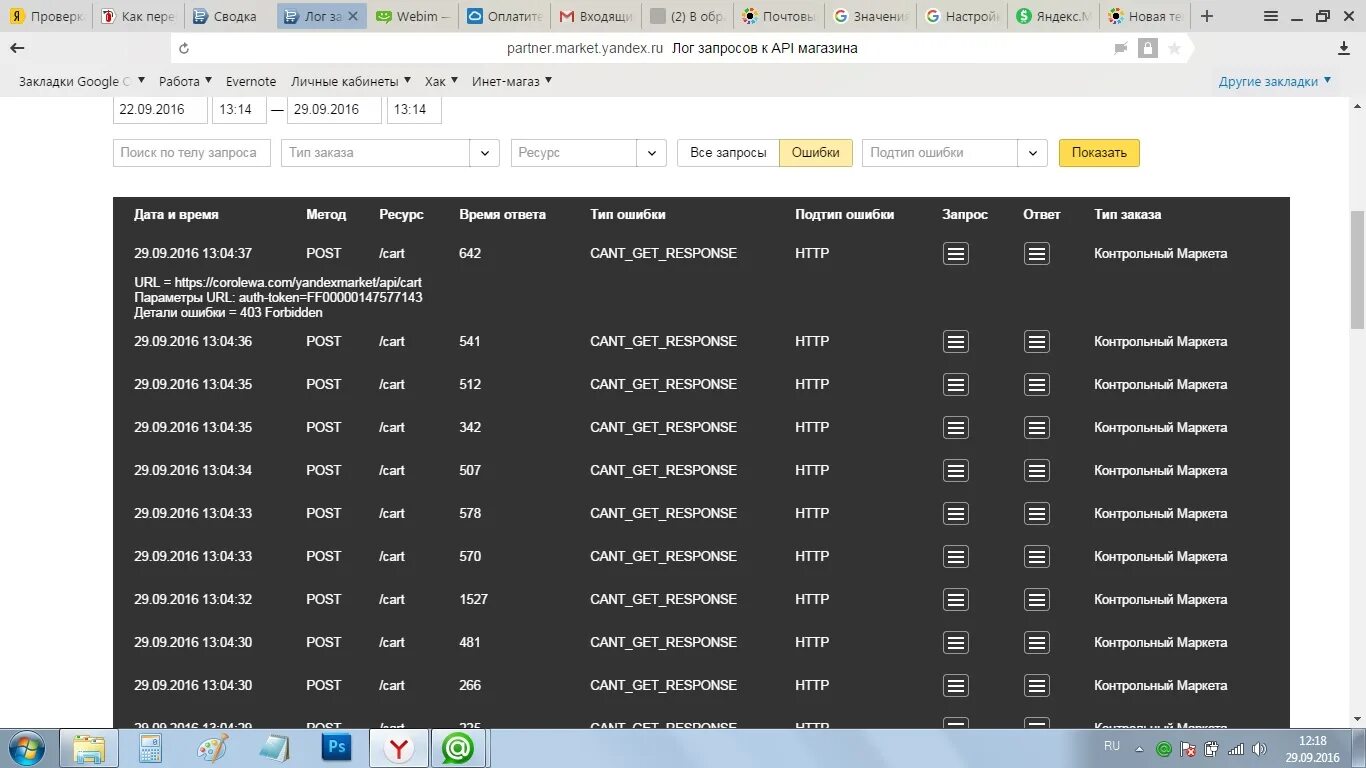Switch to 'Как пере' tab
1366x768 pixels.
coord(138,16)
